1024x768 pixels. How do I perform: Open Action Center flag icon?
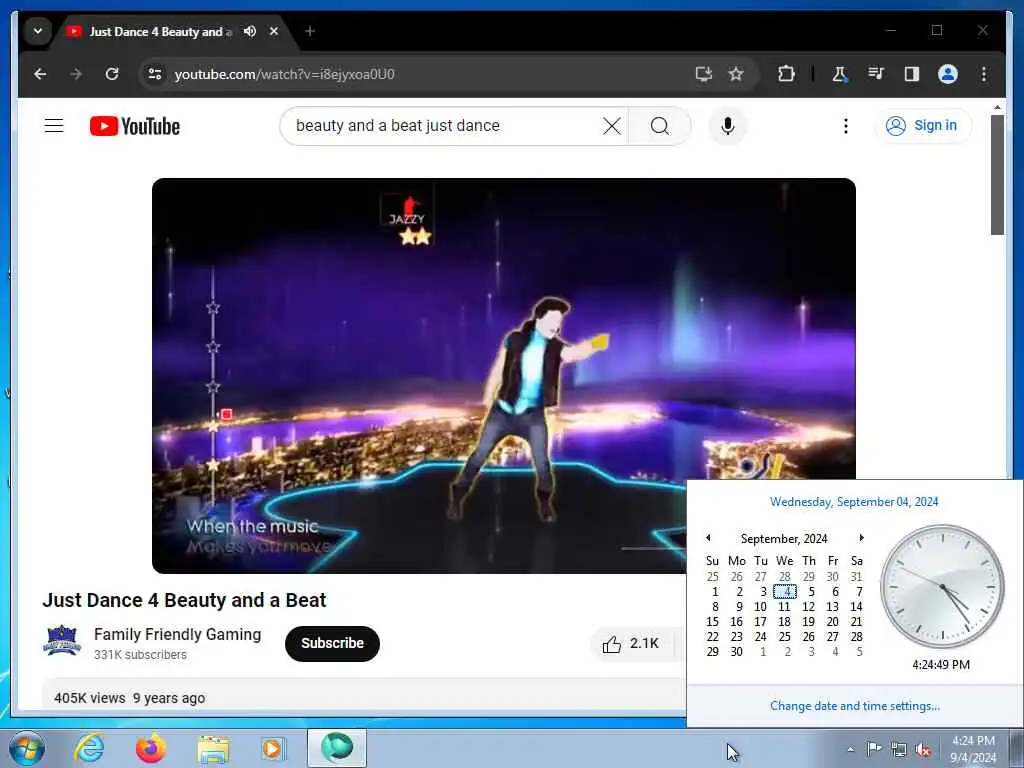[874, 749]
